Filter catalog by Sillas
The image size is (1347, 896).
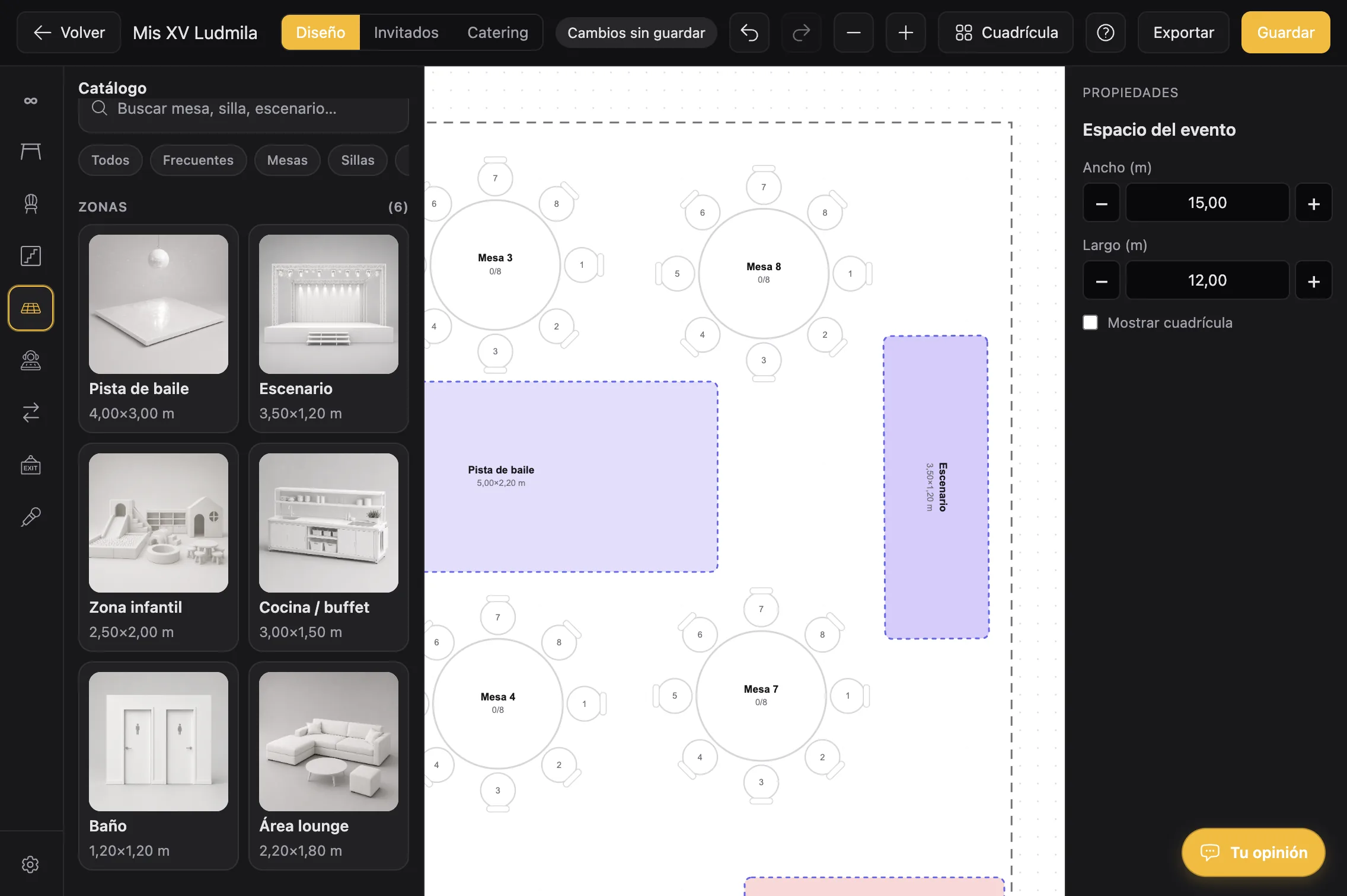point(358,160)
